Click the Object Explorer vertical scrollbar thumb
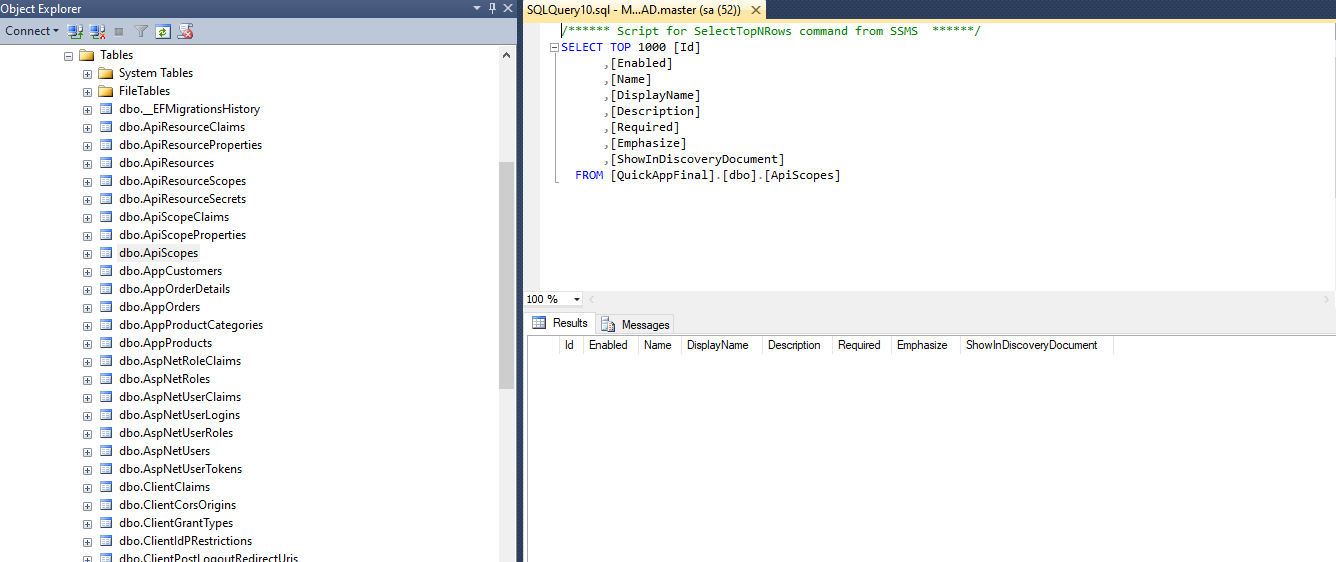Screen dimensions: 1336x562 (507, 275)
